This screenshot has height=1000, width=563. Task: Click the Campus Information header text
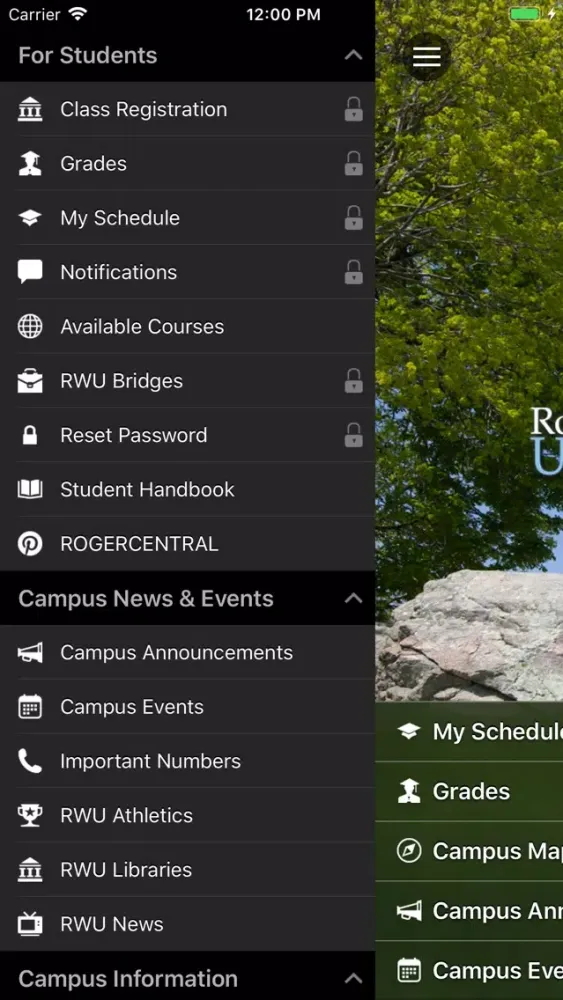click(128, 978)
